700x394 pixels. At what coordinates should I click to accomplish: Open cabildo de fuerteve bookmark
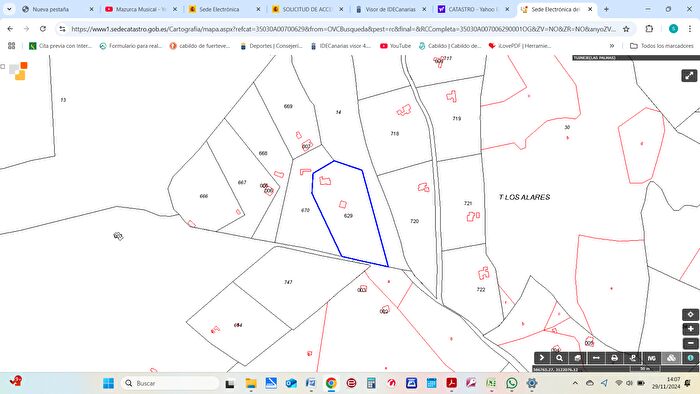[x=200, y=46]
